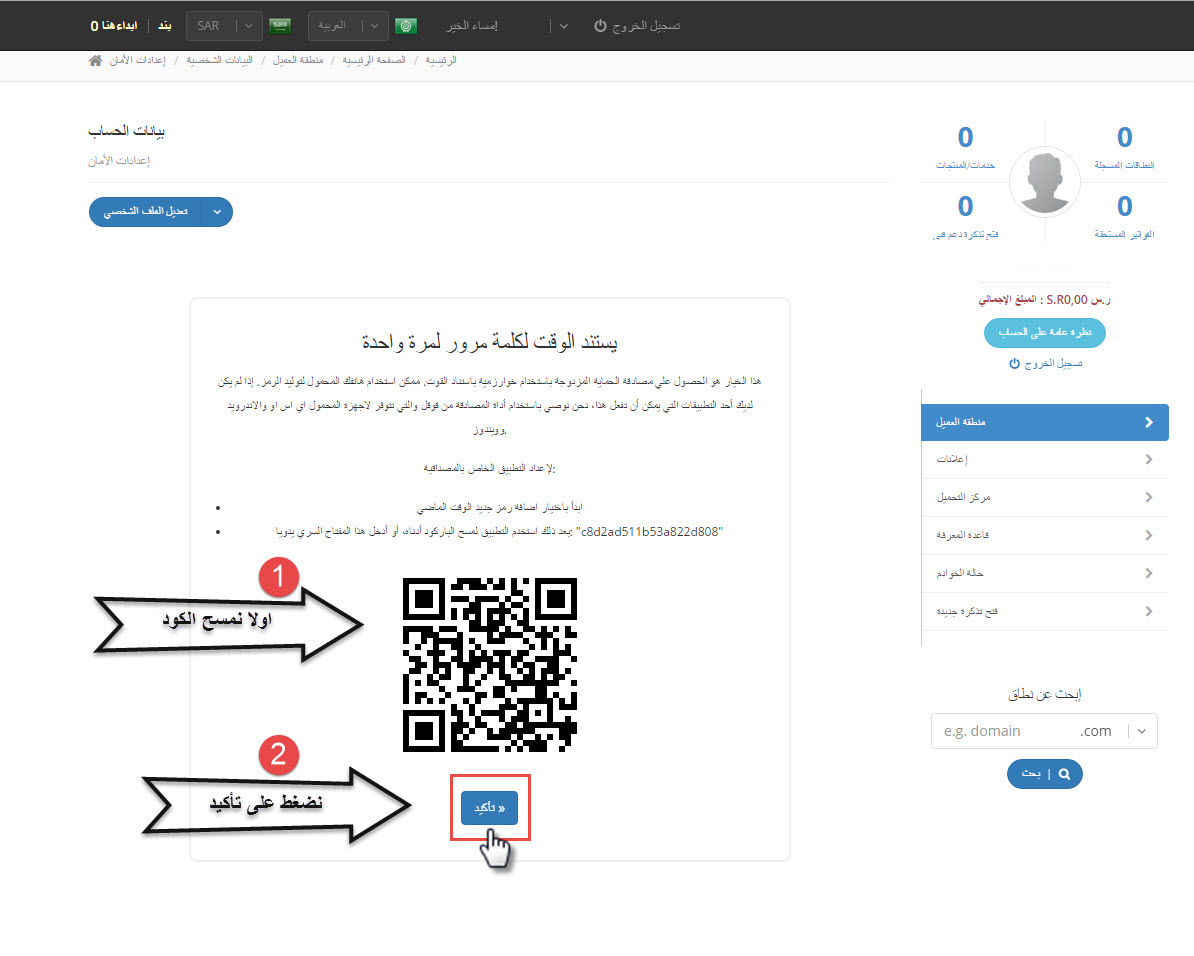The image size is (1194, 956).
Task: Click the green Arabic language flag icon
Action: click(x=406, y=26)
